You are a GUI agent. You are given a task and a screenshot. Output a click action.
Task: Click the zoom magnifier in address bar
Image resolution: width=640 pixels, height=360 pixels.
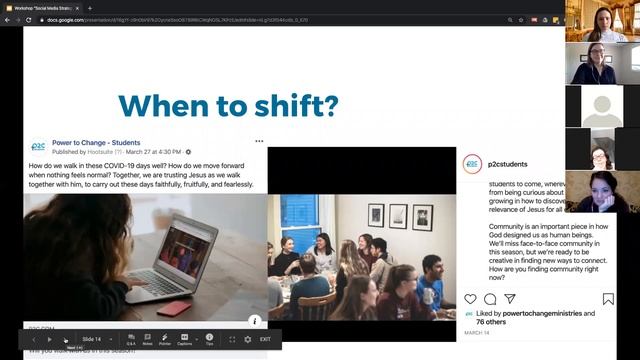click(x=510, y=20)
